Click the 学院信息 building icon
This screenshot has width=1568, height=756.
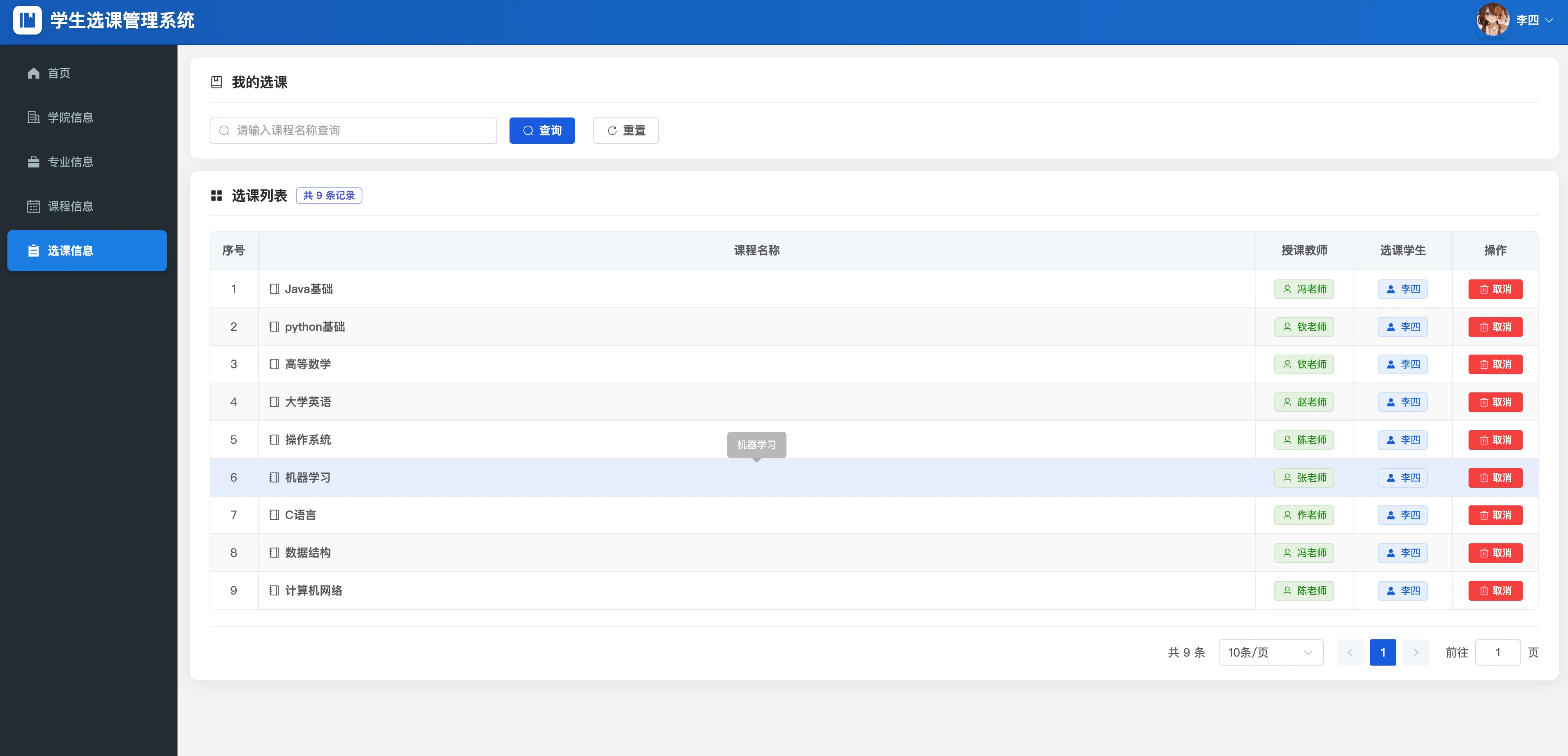point(33,118)
